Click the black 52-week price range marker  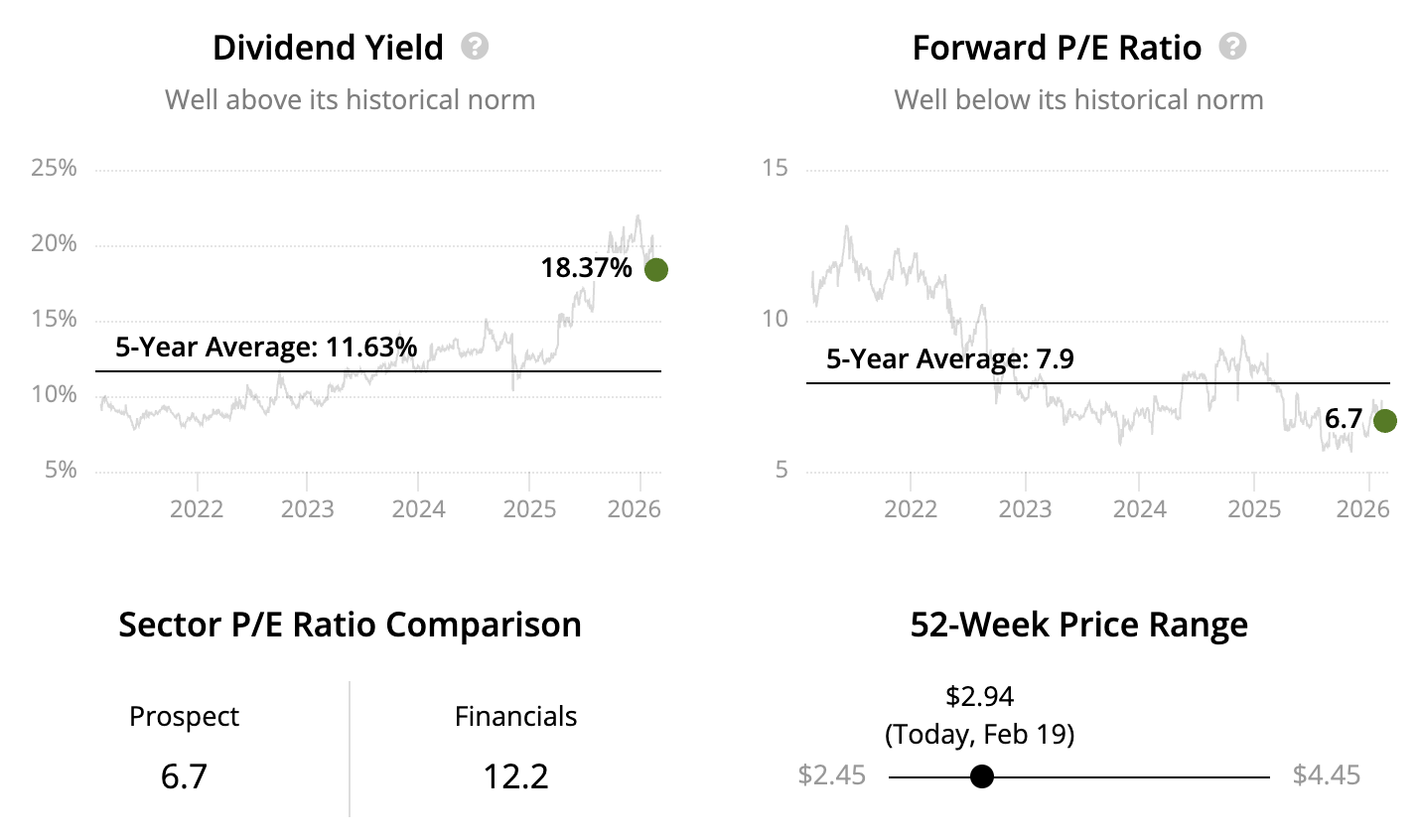[x=981, y=776]
